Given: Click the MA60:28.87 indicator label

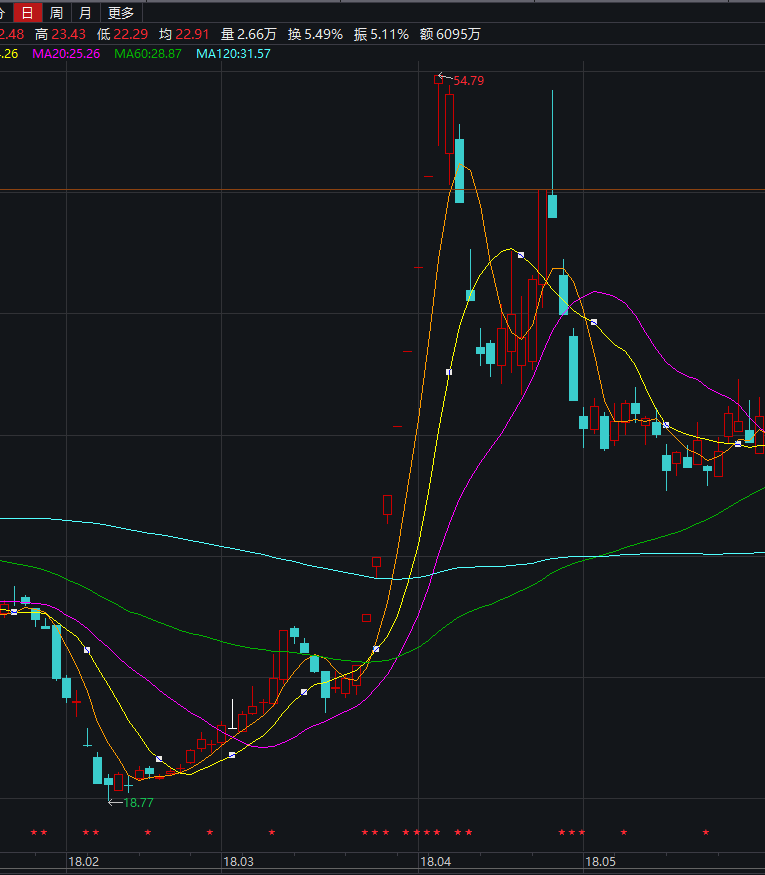Looking at the screenshot, I should 148,54.
